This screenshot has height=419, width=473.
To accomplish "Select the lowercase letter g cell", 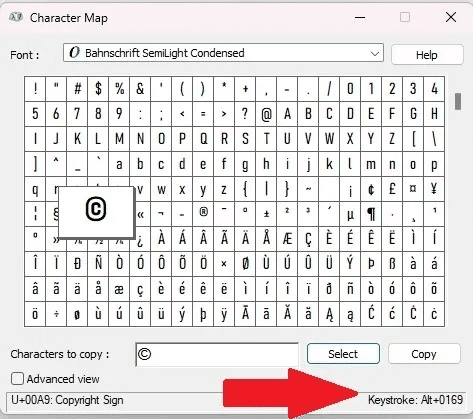I will (245, 164).
